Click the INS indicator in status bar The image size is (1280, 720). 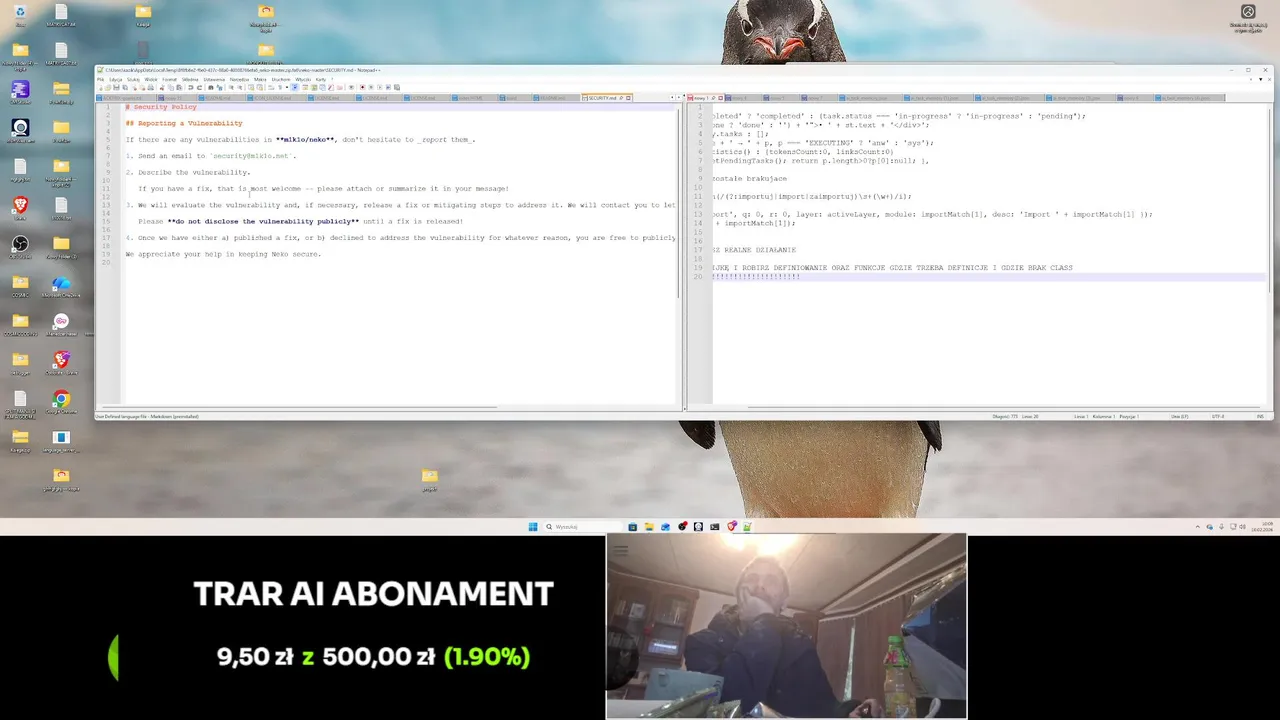pos(1260,416)
